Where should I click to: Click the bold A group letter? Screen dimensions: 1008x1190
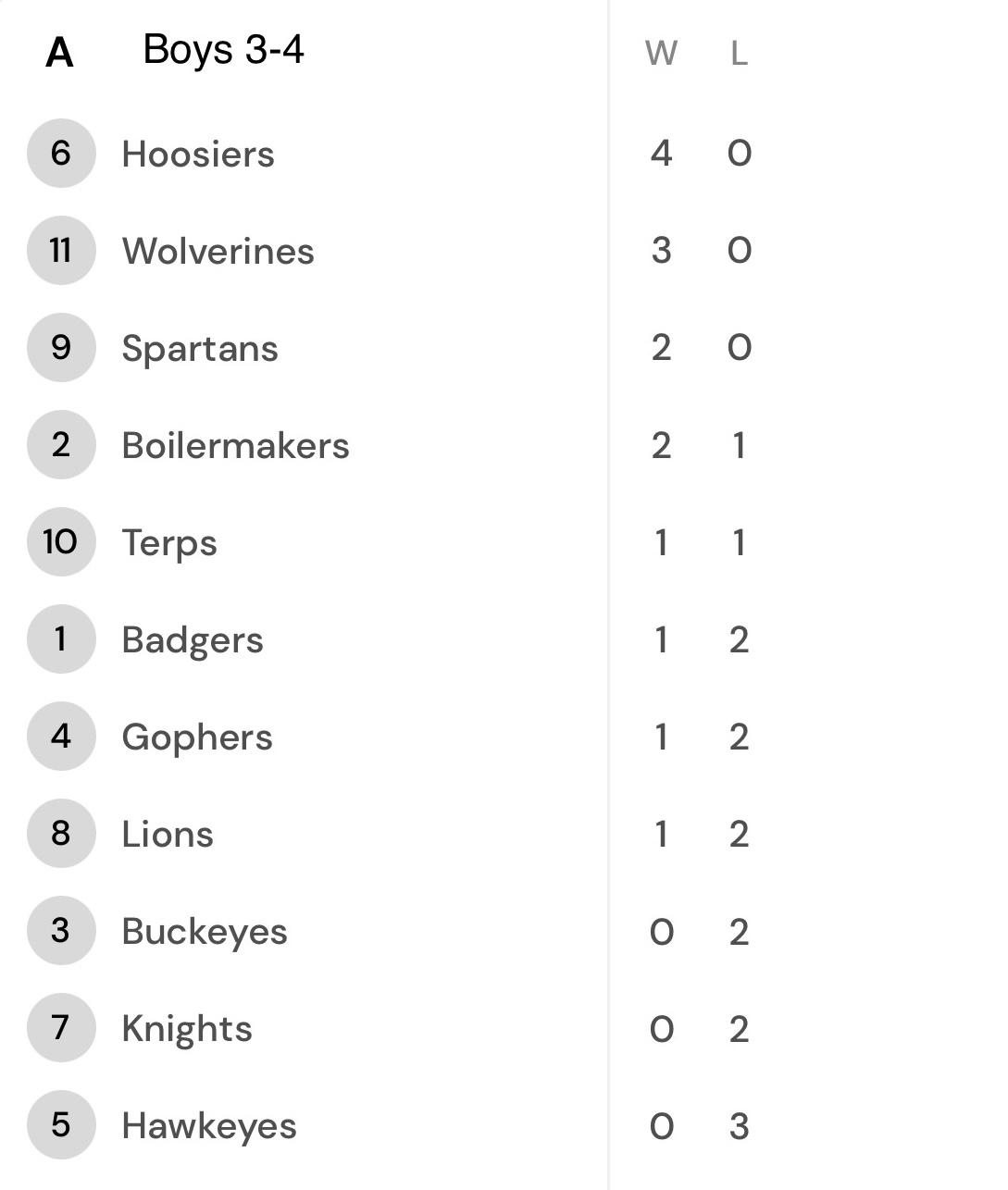[59, 53]
